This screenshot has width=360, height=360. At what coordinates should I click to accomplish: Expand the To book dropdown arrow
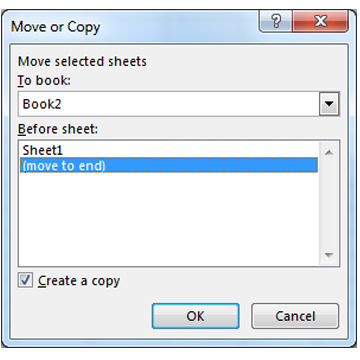tap(329, 104)
